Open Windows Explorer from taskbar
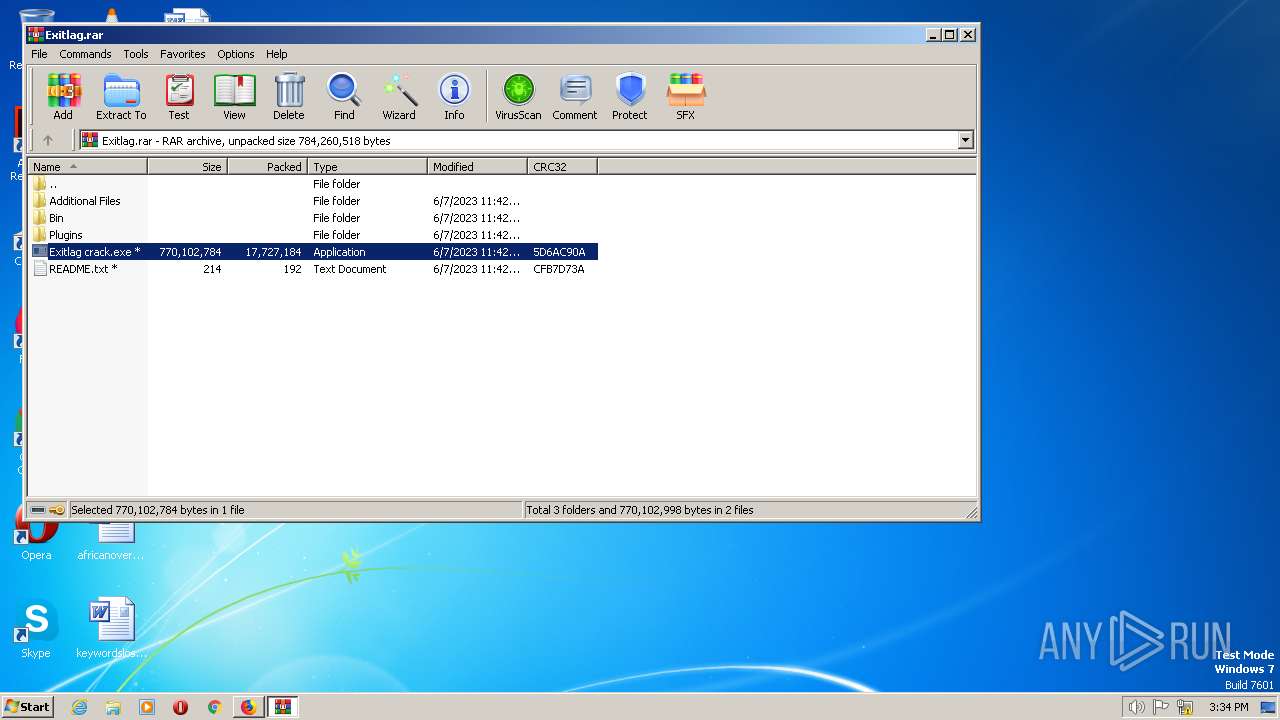The width and height of the screenshot is (1280, 720). tap(113, 707)
